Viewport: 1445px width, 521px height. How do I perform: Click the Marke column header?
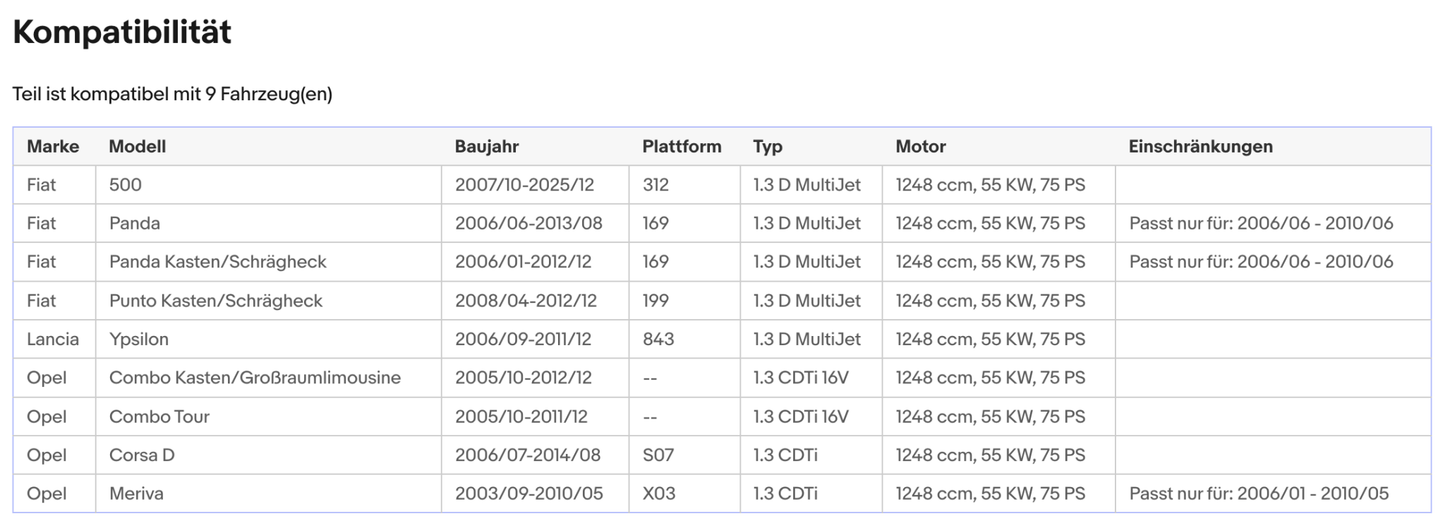click(x=53, y=146)
